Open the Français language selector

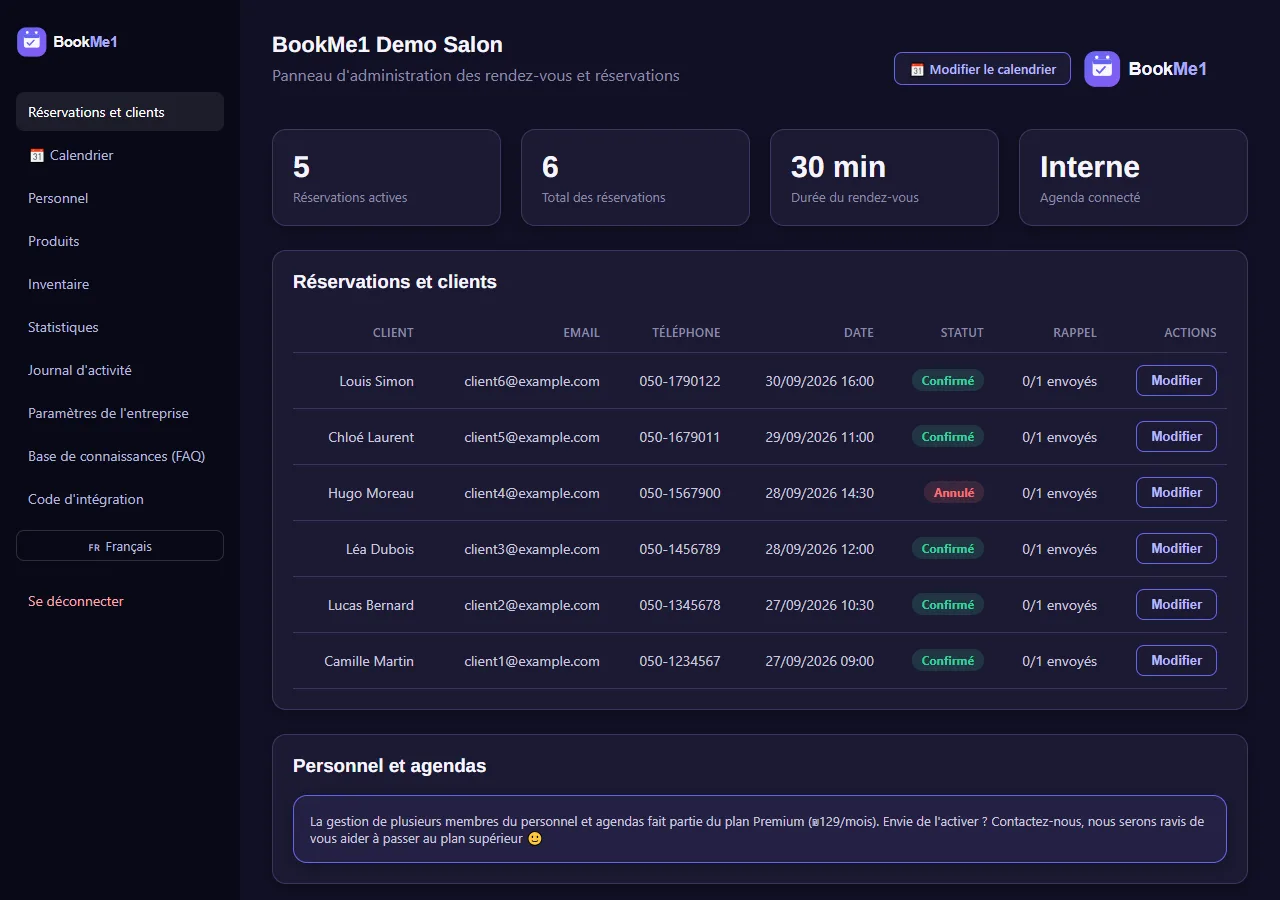pos(120,546)
